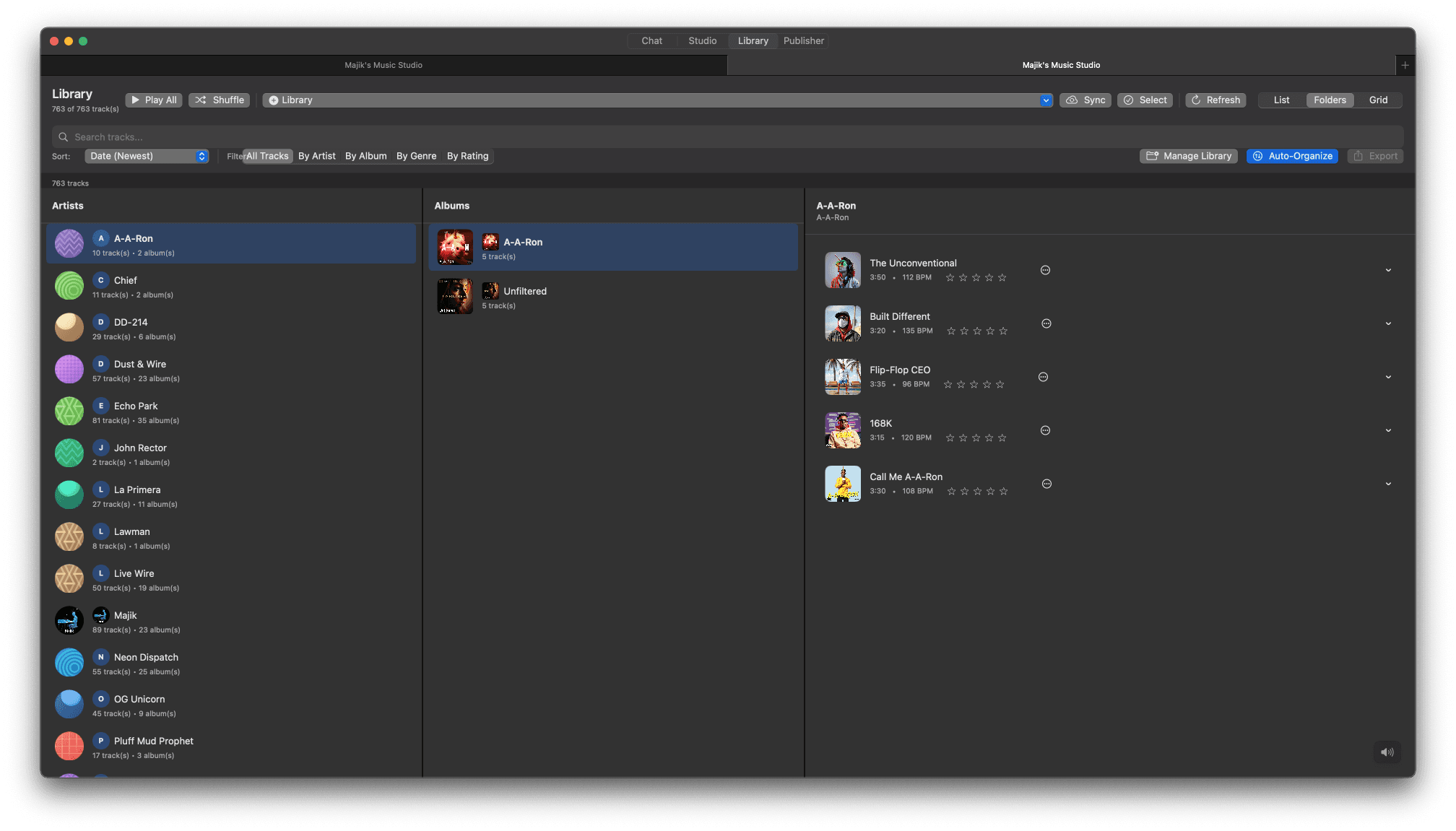Toggle Select mode
The height and width of the screenshot is (831, 1456).
tap(1145, 100)
